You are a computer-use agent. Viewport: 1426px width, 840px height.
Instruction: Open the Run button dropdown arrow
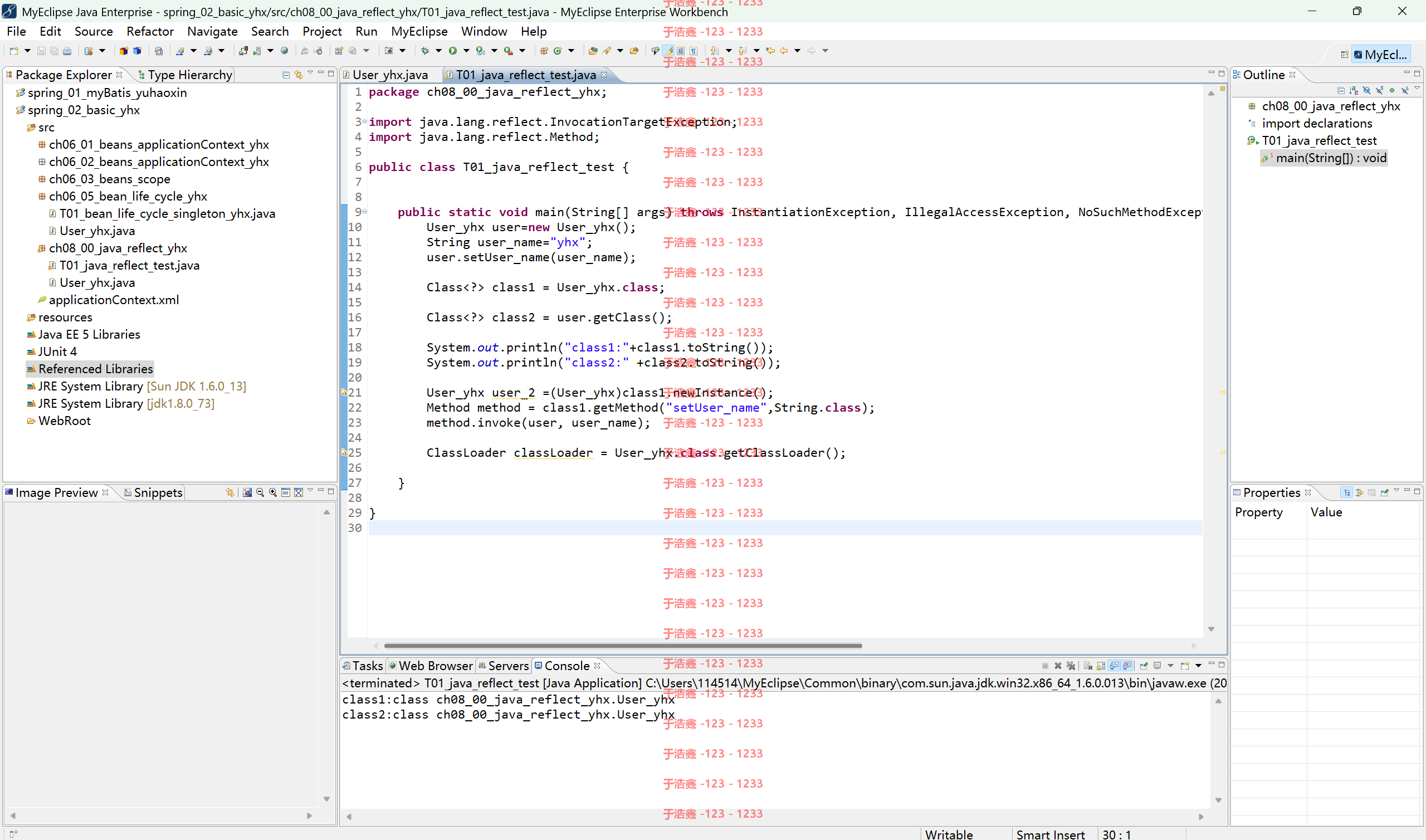coord(466,51)
